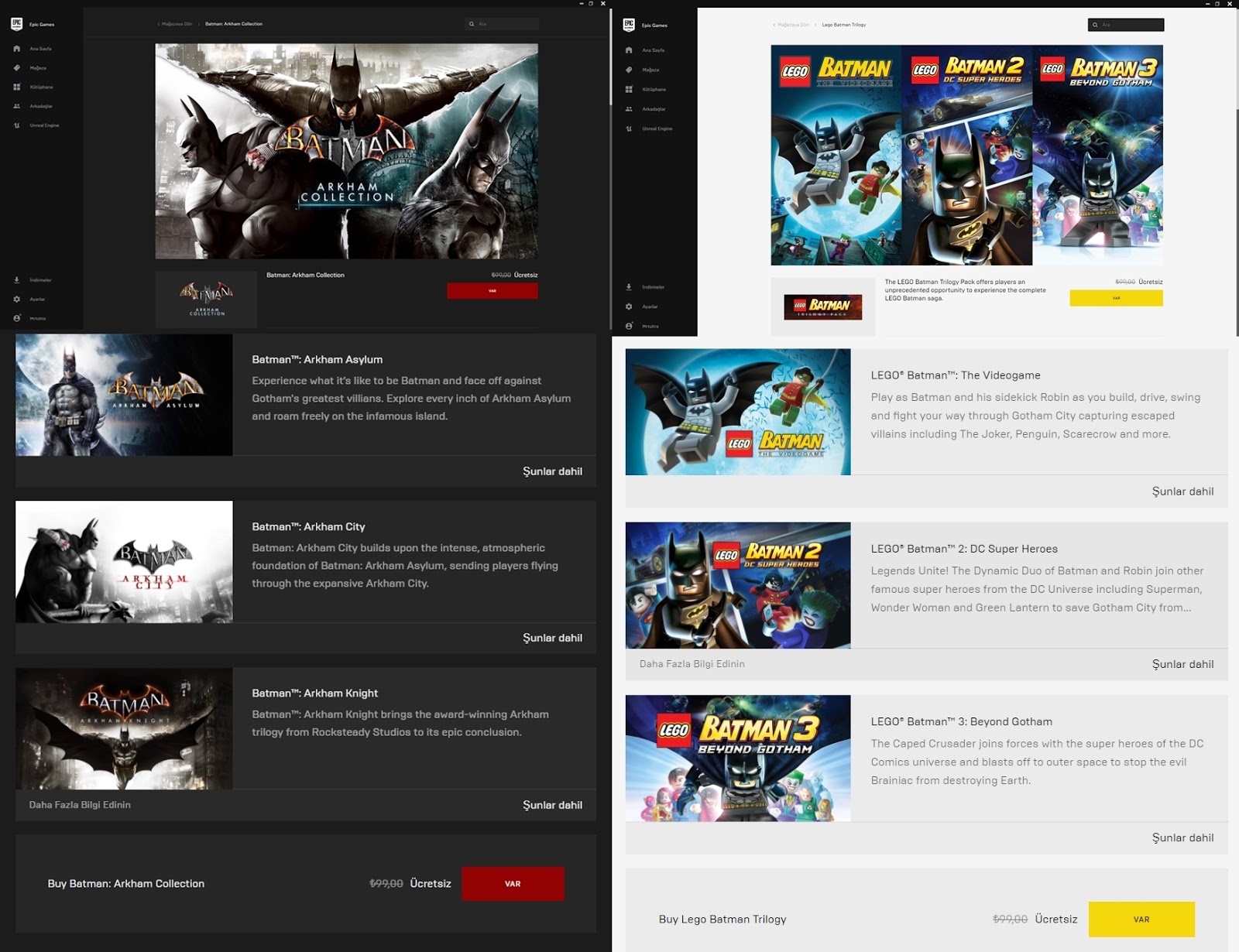Open the Ayarlar gear icon in the Arkham window

pyautogui.click(x=17, y=299)
